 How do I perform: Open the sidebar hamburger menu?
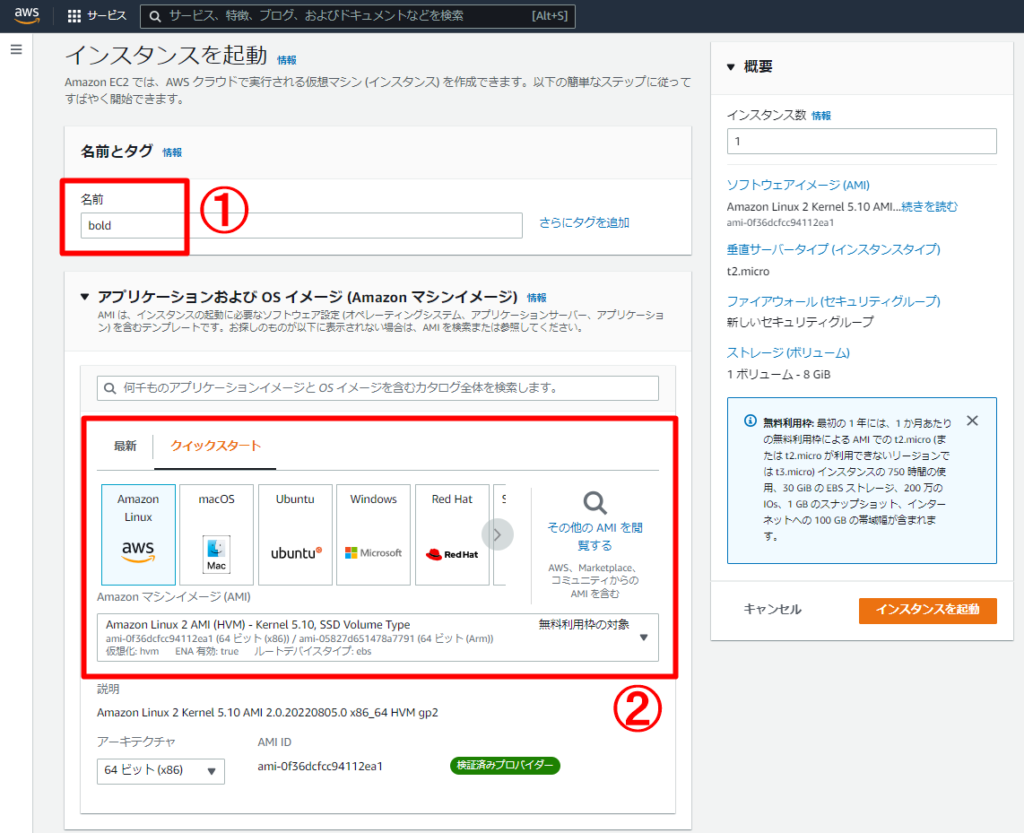[x=16, y=47]
